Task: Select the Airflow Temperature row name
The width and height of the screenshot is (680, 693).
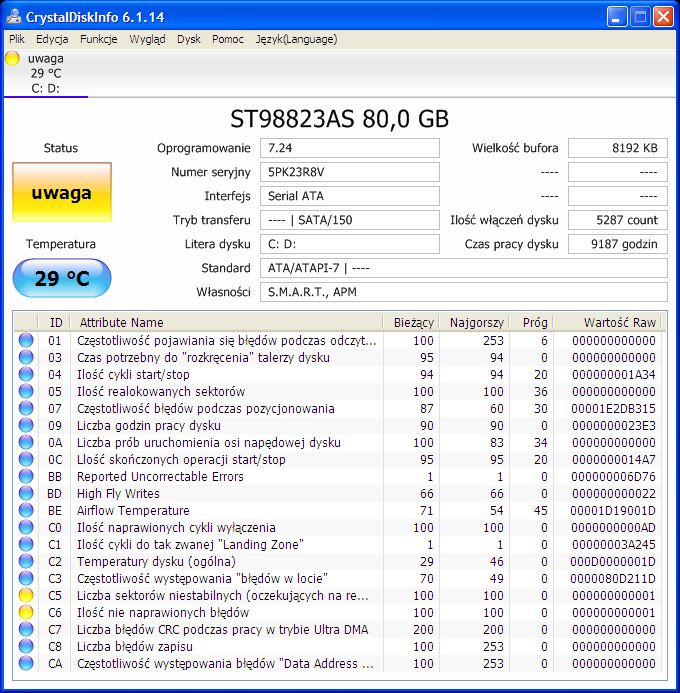Action: (133, 510)
